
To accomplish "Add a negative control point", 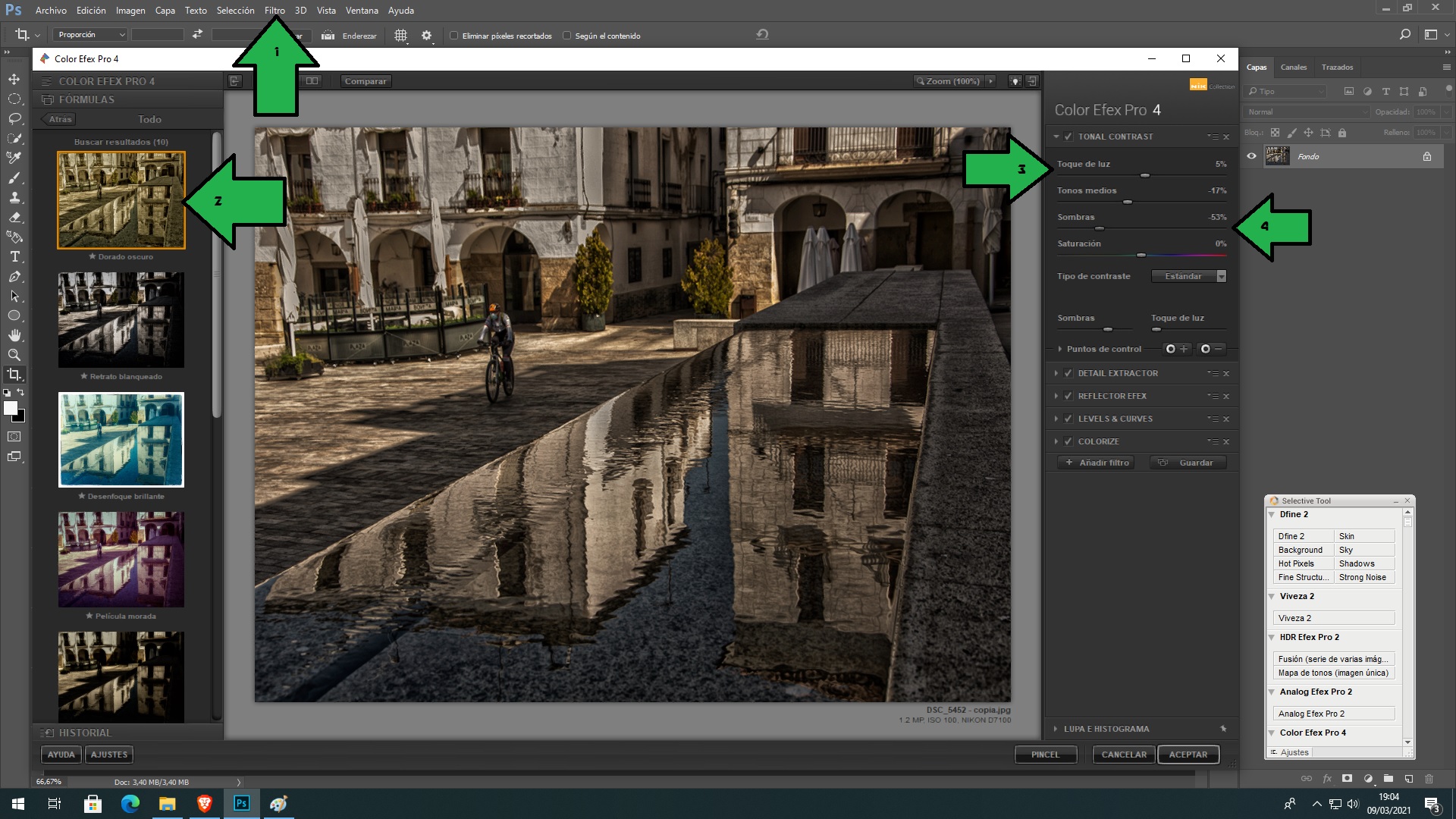I will (x=1212, y=349).
